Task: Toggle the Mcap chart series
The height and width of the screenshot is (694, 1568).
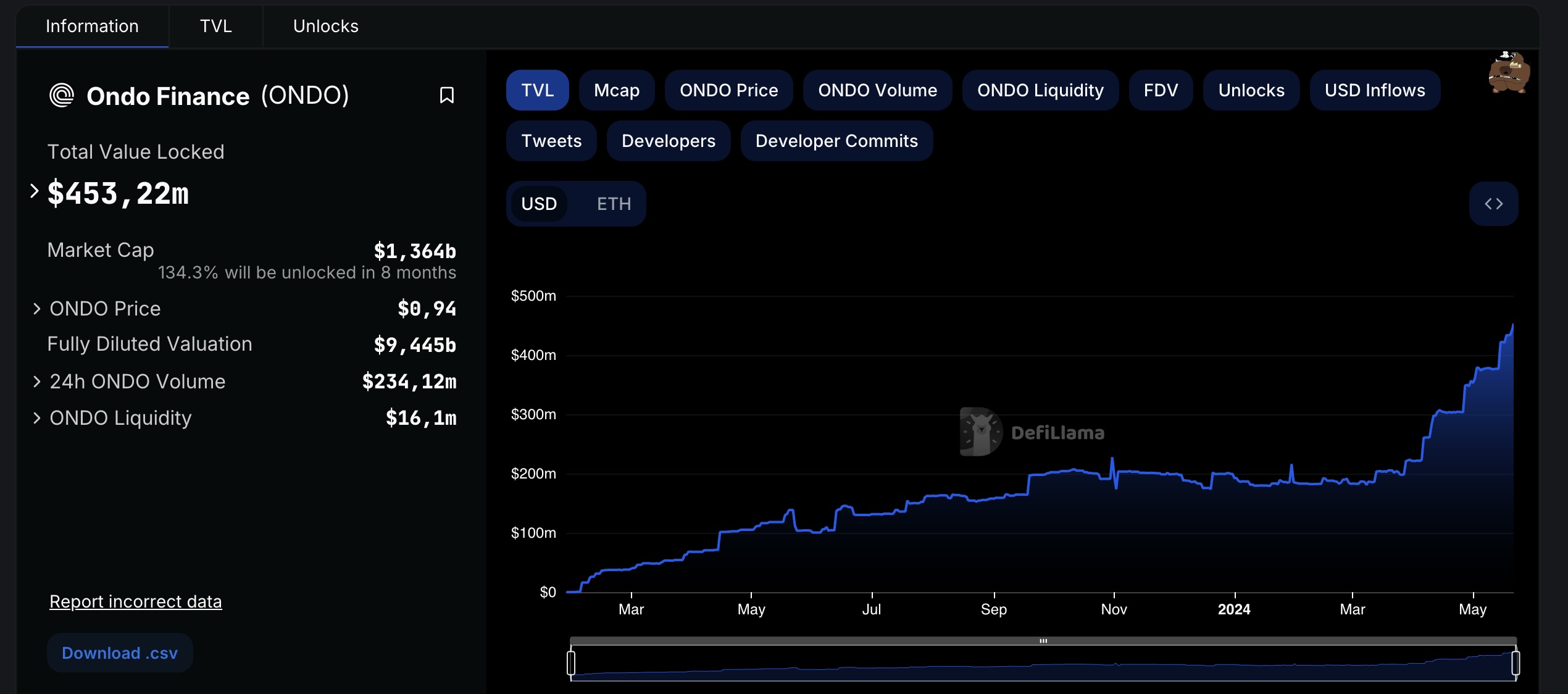Action: pos(616,90)
